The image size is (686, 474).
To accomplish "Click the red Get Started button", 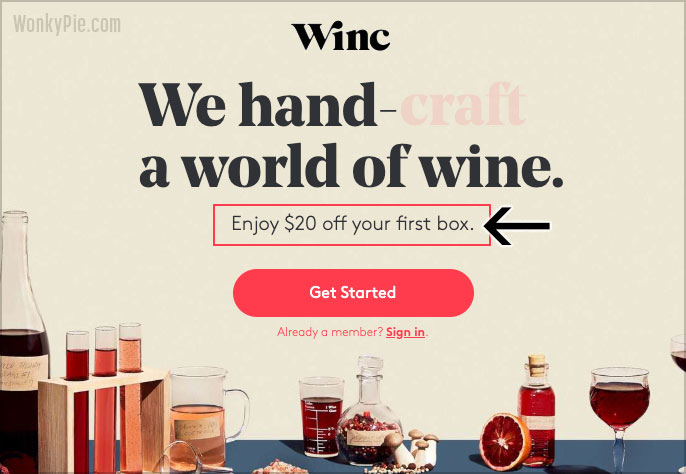I will [353, 292].
